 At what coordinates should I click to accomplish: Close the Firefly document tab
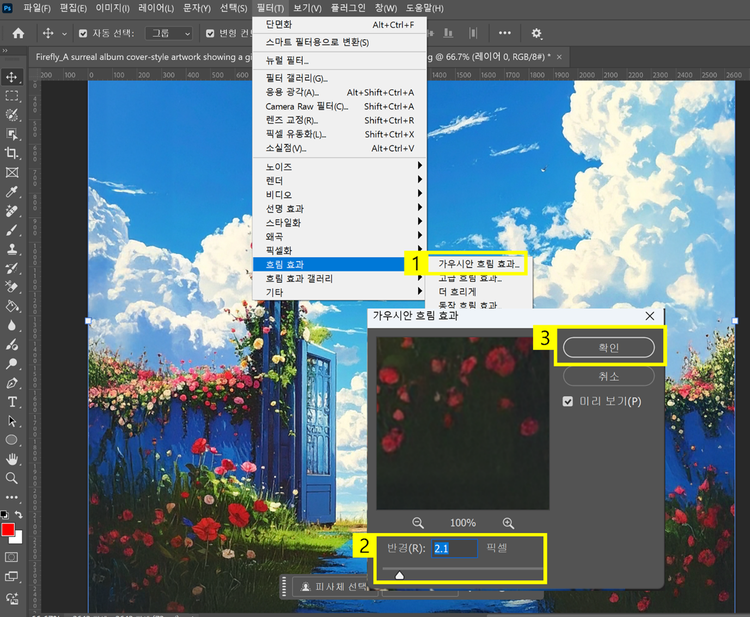(x=559, y=57)
